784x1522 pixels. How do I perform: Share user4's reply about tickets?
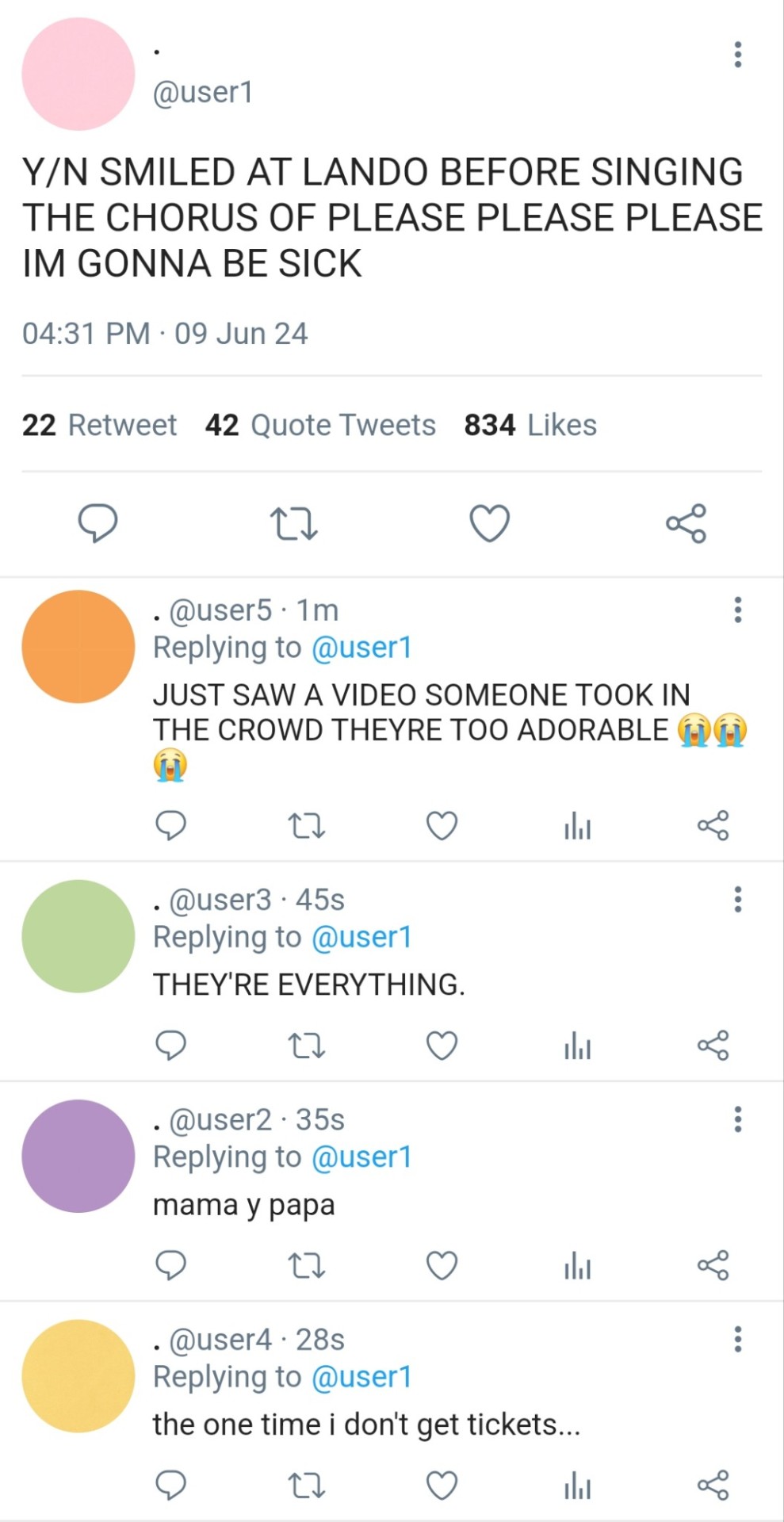pos(713,1486)
